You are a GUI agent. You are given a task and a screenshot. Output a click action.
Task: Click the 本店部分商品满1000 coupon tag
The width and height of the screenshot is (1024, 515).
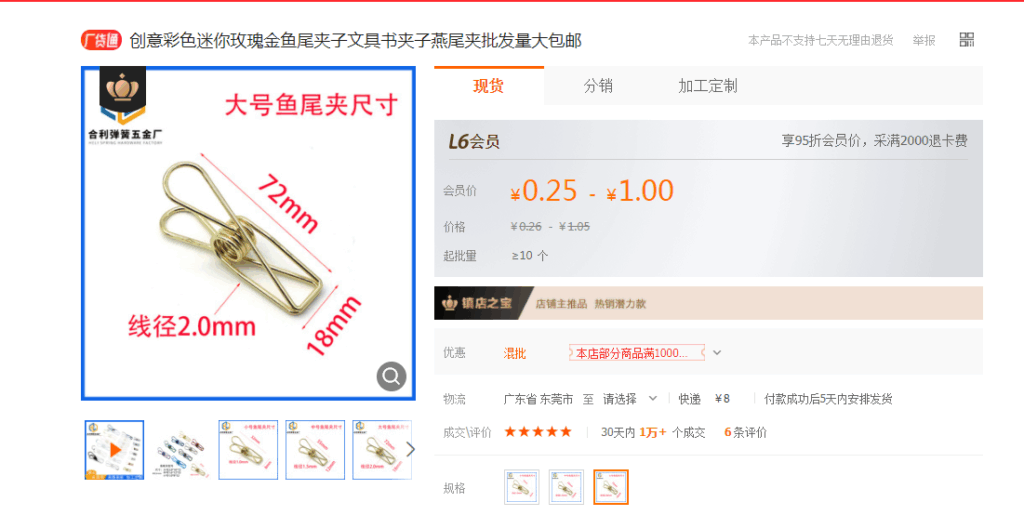[637, 353]
